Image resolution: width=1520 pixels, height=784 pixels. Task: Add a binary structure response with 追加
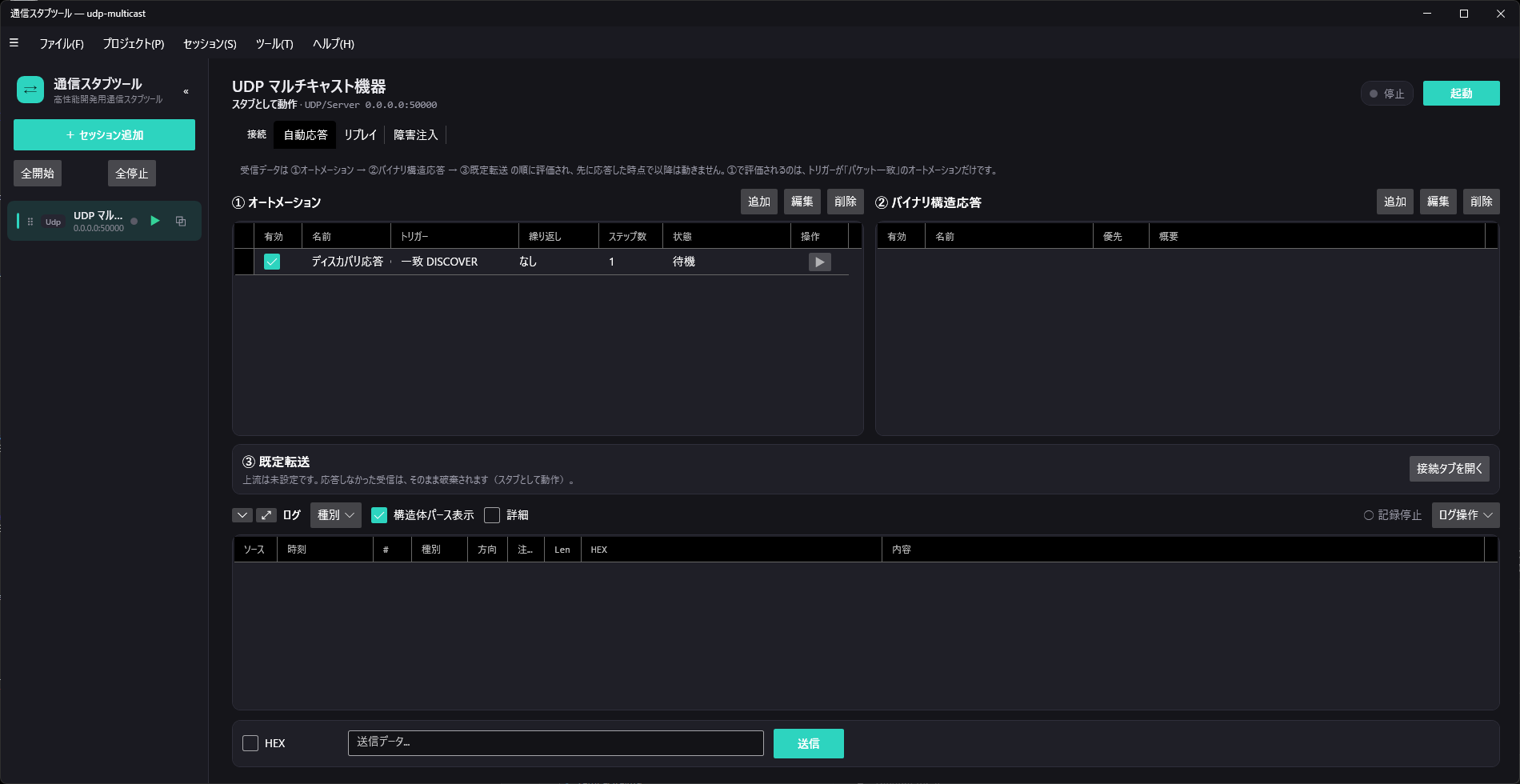tap(1395, 202)
